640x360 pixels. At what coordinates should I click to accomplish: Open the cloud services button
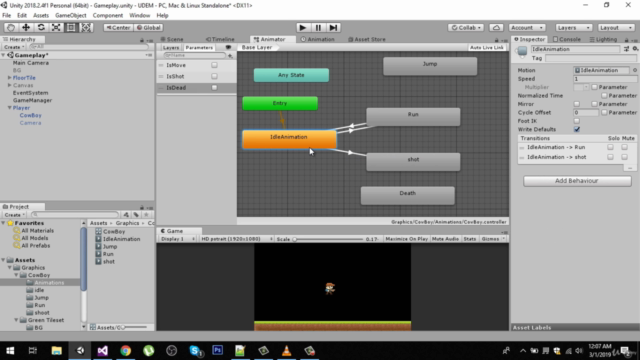click(x=496, y=27)
